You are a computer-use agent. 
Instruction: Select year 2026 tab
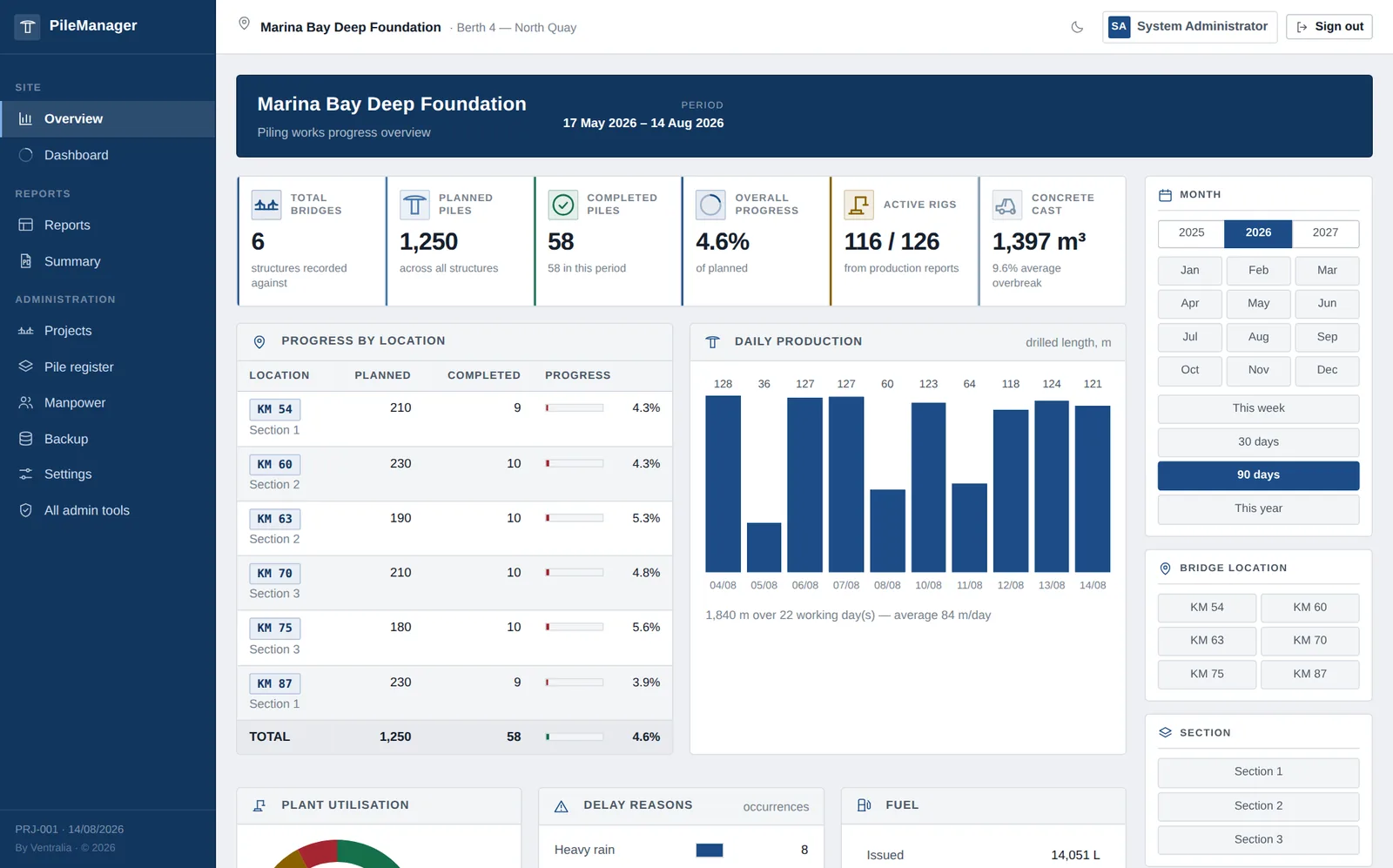[1258, 233]
